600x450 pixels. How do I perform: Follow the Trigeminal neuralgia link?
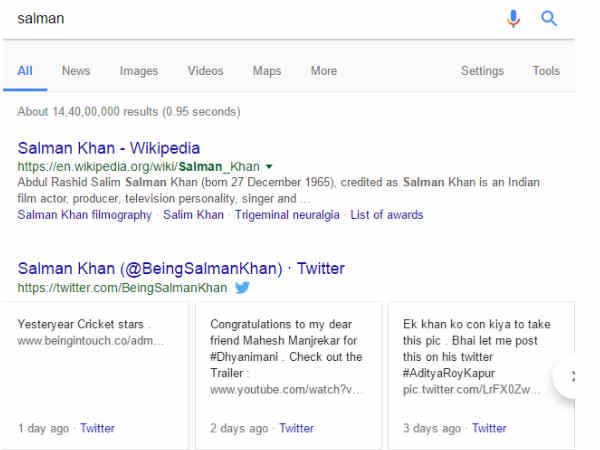pyautogui.click(x=287, y=215)
